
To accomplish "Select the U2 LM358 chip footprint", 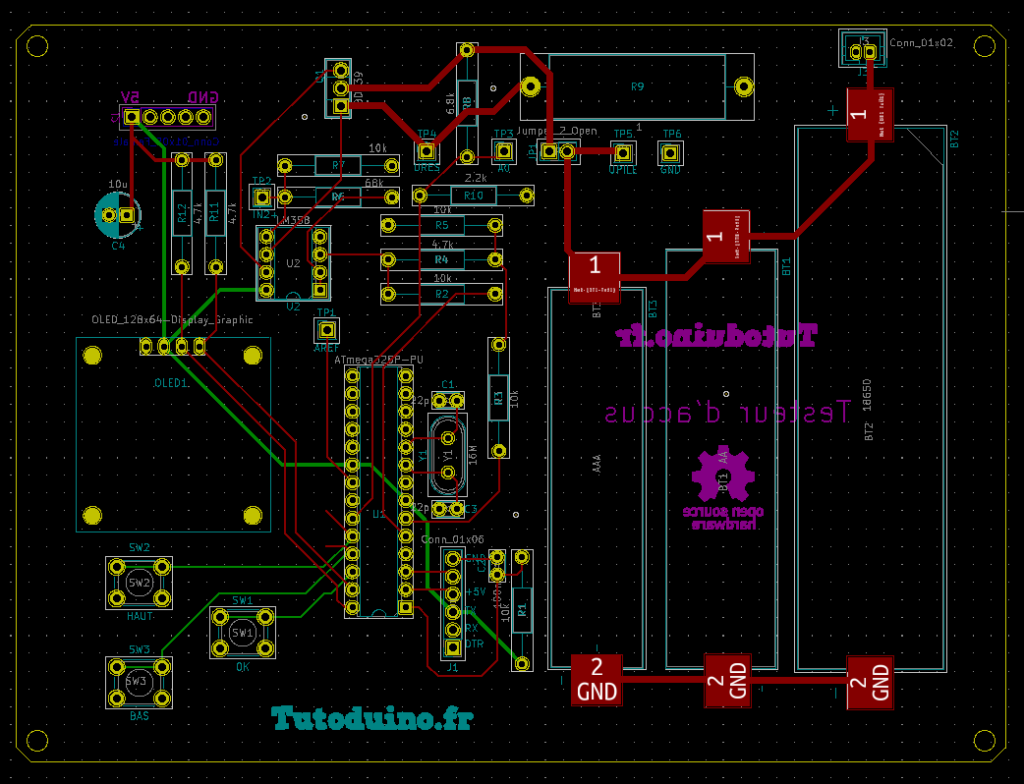I will coord(293,263).
